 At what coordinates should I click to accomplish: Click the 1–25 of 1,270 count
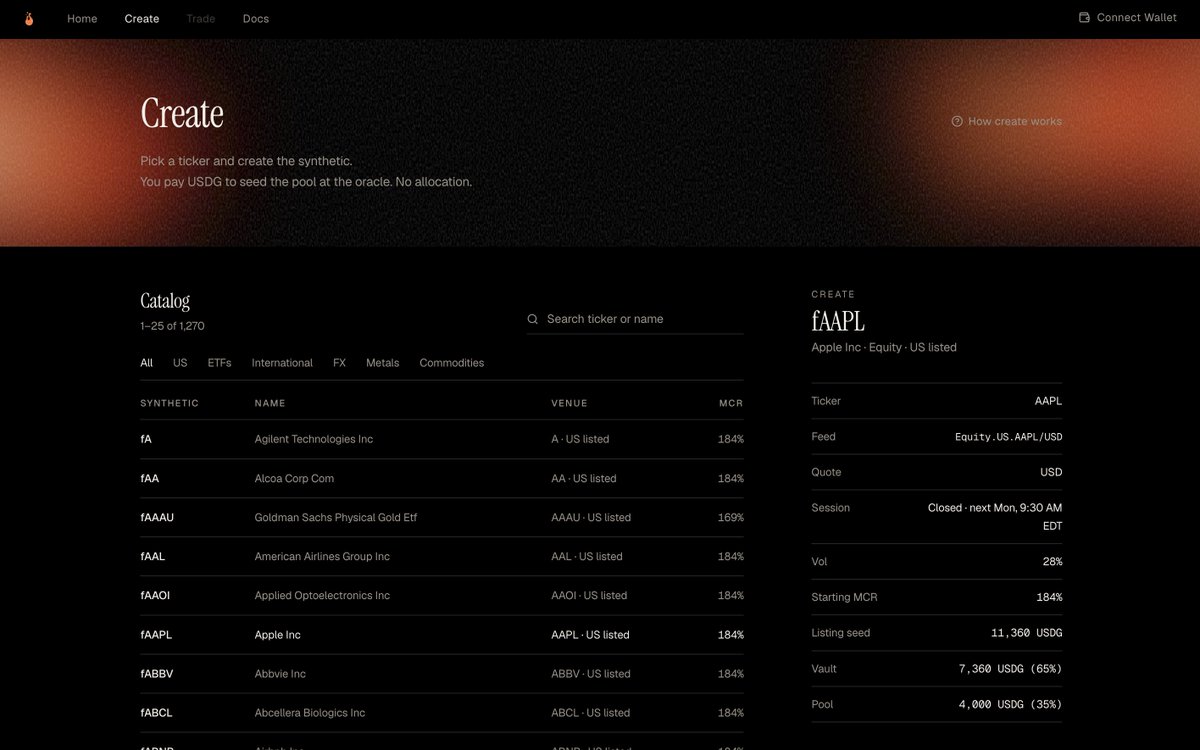coord(172,326)
